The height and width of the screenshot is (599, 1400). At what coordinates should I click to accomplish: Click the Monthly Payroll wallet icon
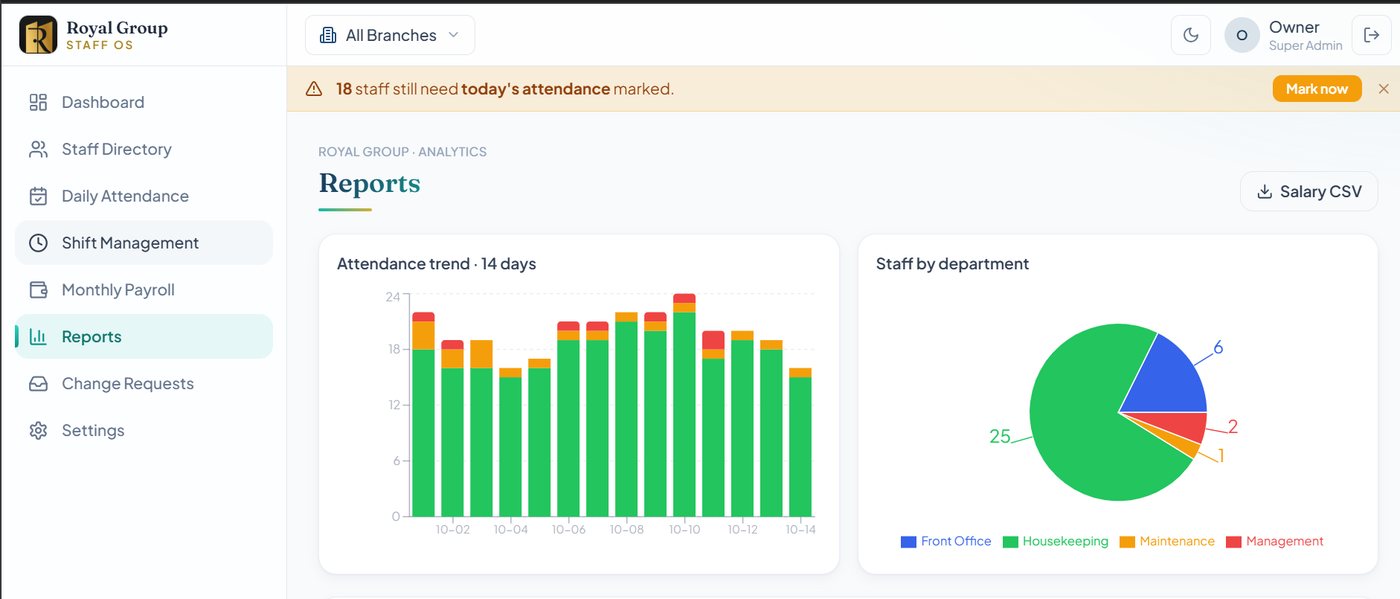click(38, 290)
